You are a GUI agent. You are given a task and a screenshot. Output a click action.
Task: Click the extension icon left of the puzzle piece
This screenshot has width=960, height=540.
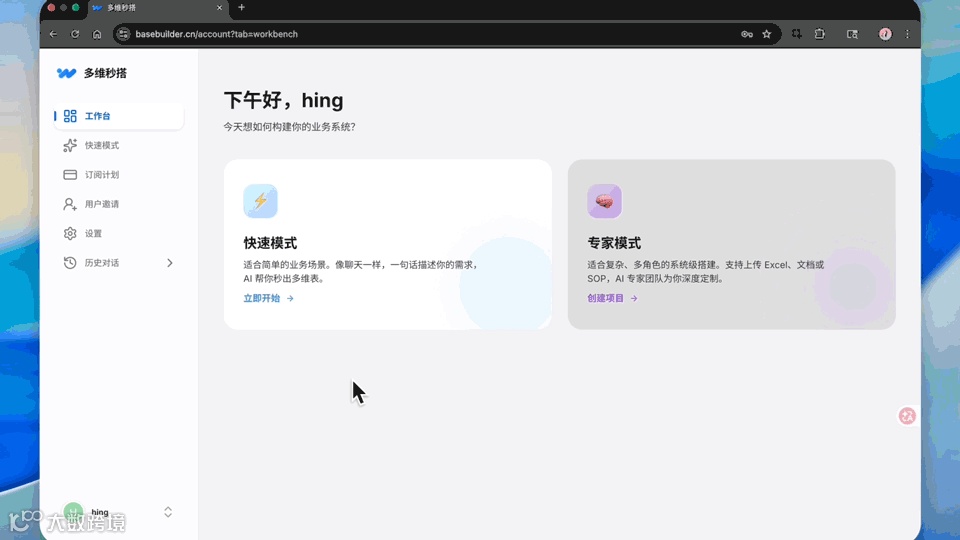(x=797, y=34)
